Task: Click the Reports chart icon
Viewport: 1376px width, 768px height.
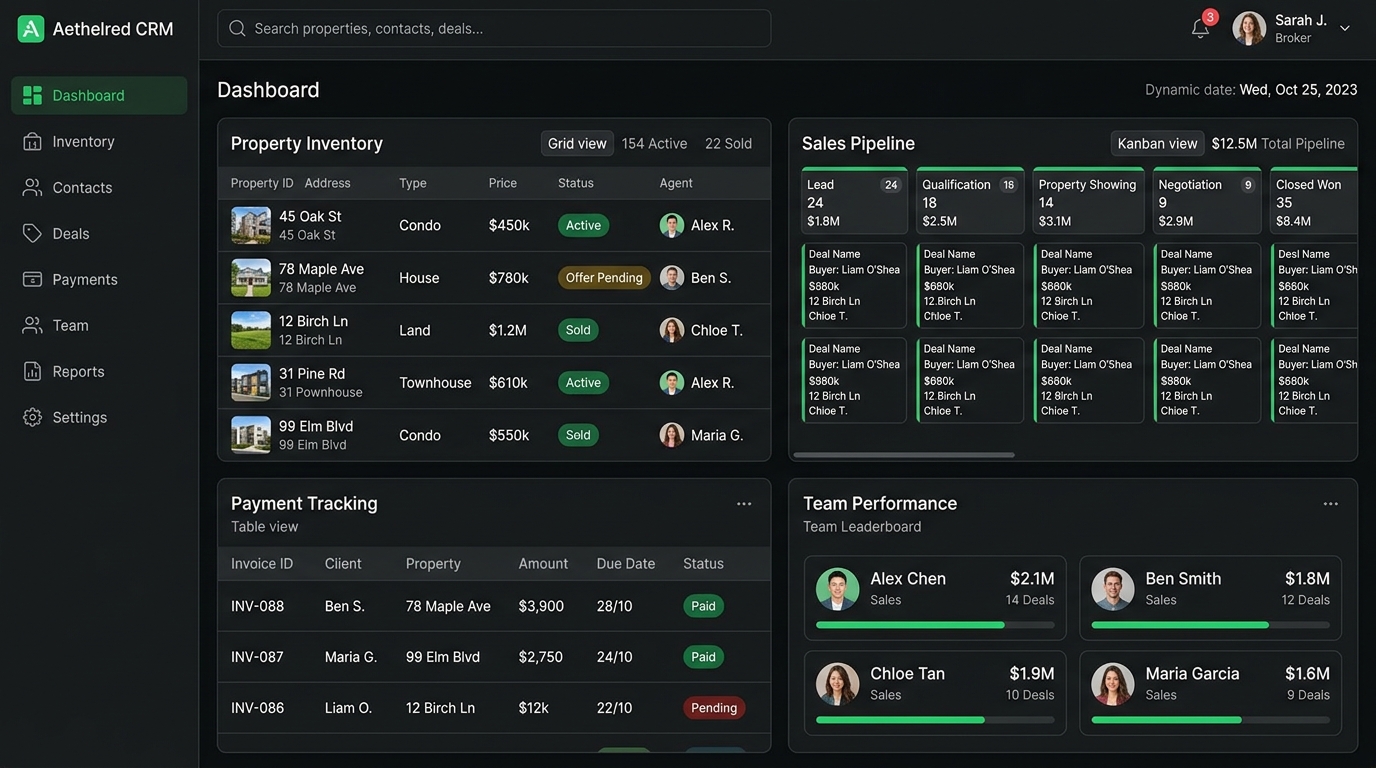Action: (32, 371)
